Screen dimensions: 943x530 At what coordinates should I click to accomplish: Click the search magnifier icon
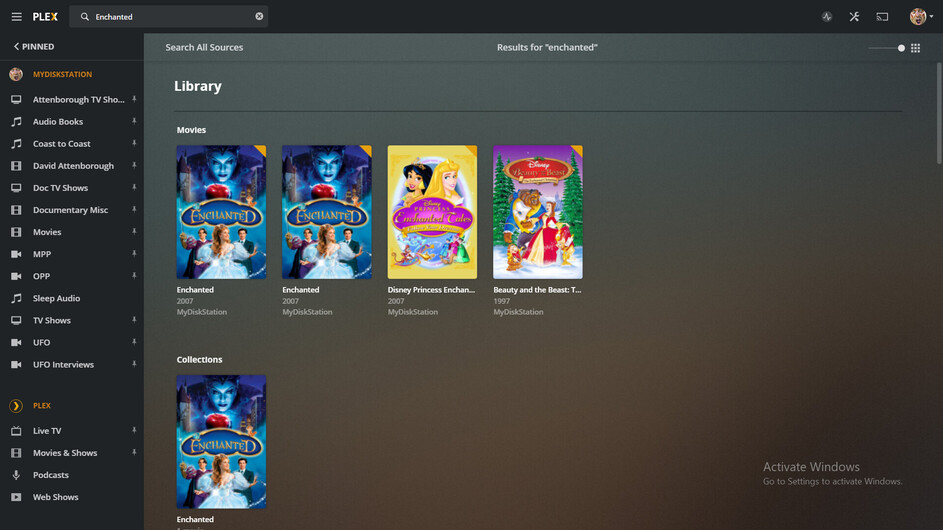(x=85, y=17)
